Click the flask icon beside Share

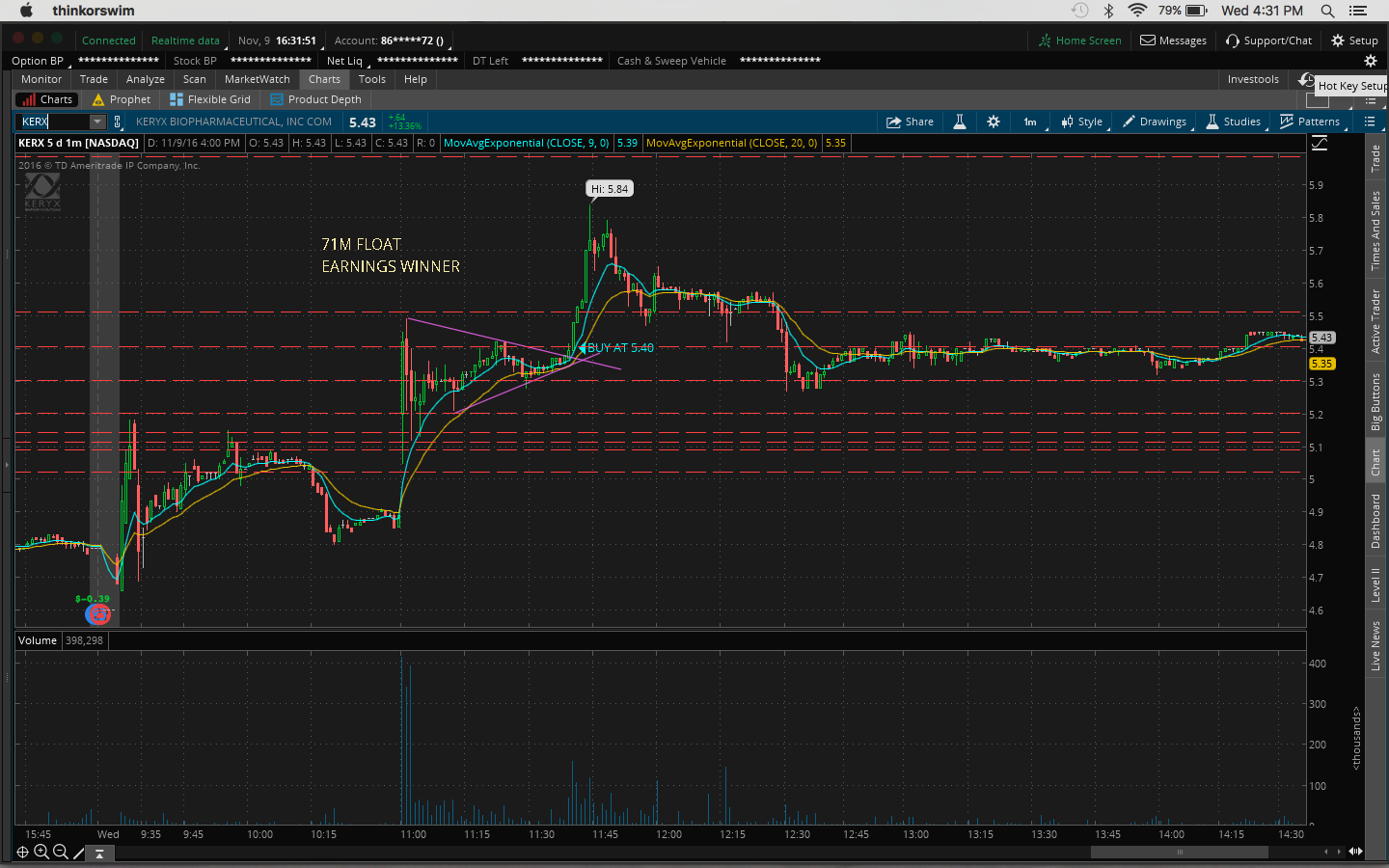(960, 122)
